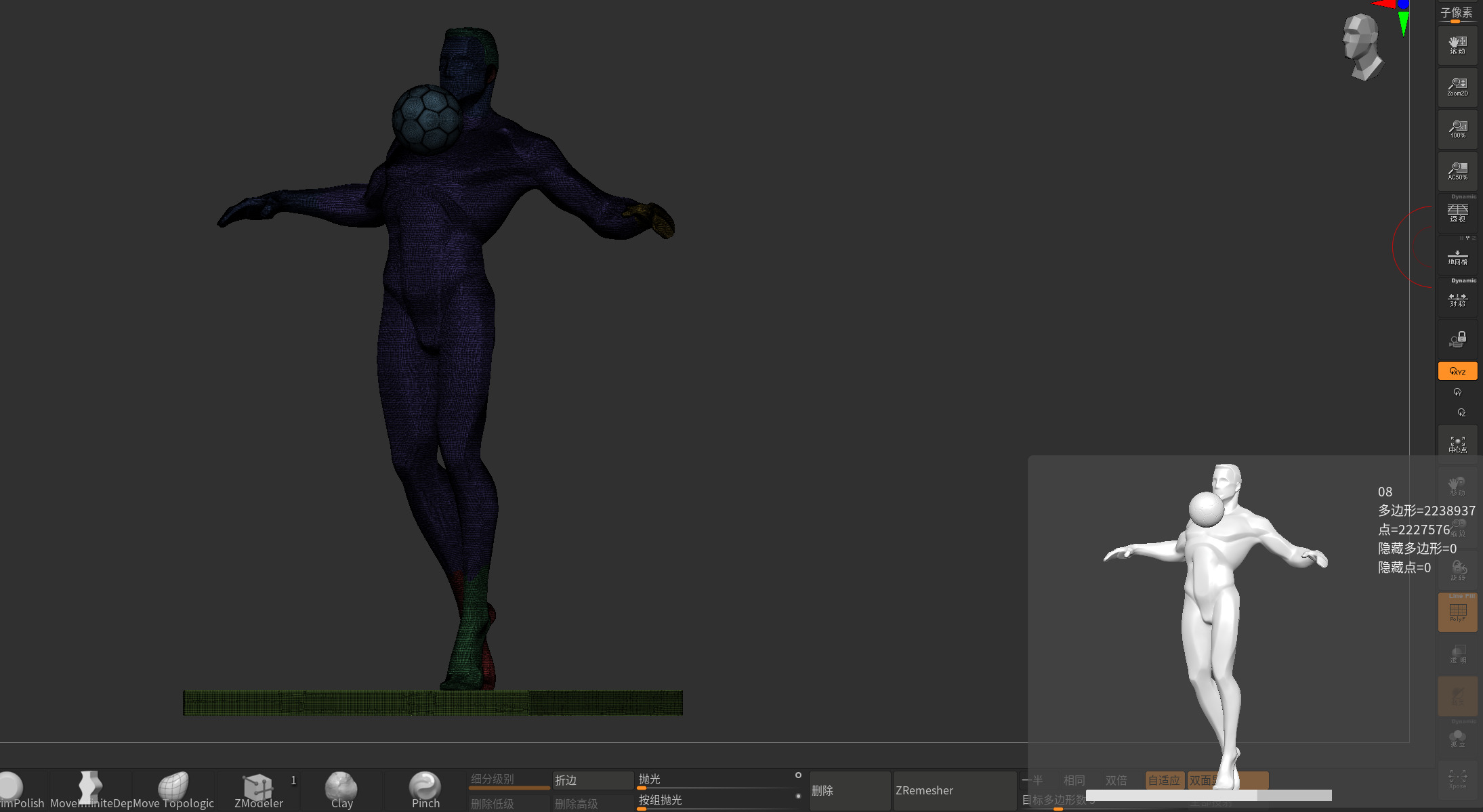The image size is (1483, 812).
Task: Select the Zoom2D tool
Action: 1457,87
